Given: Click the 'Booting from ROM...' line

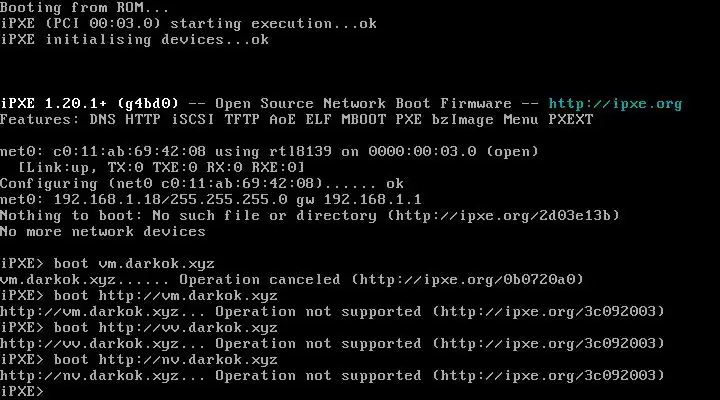Looking at the screenshot, I should pos(84,7).
